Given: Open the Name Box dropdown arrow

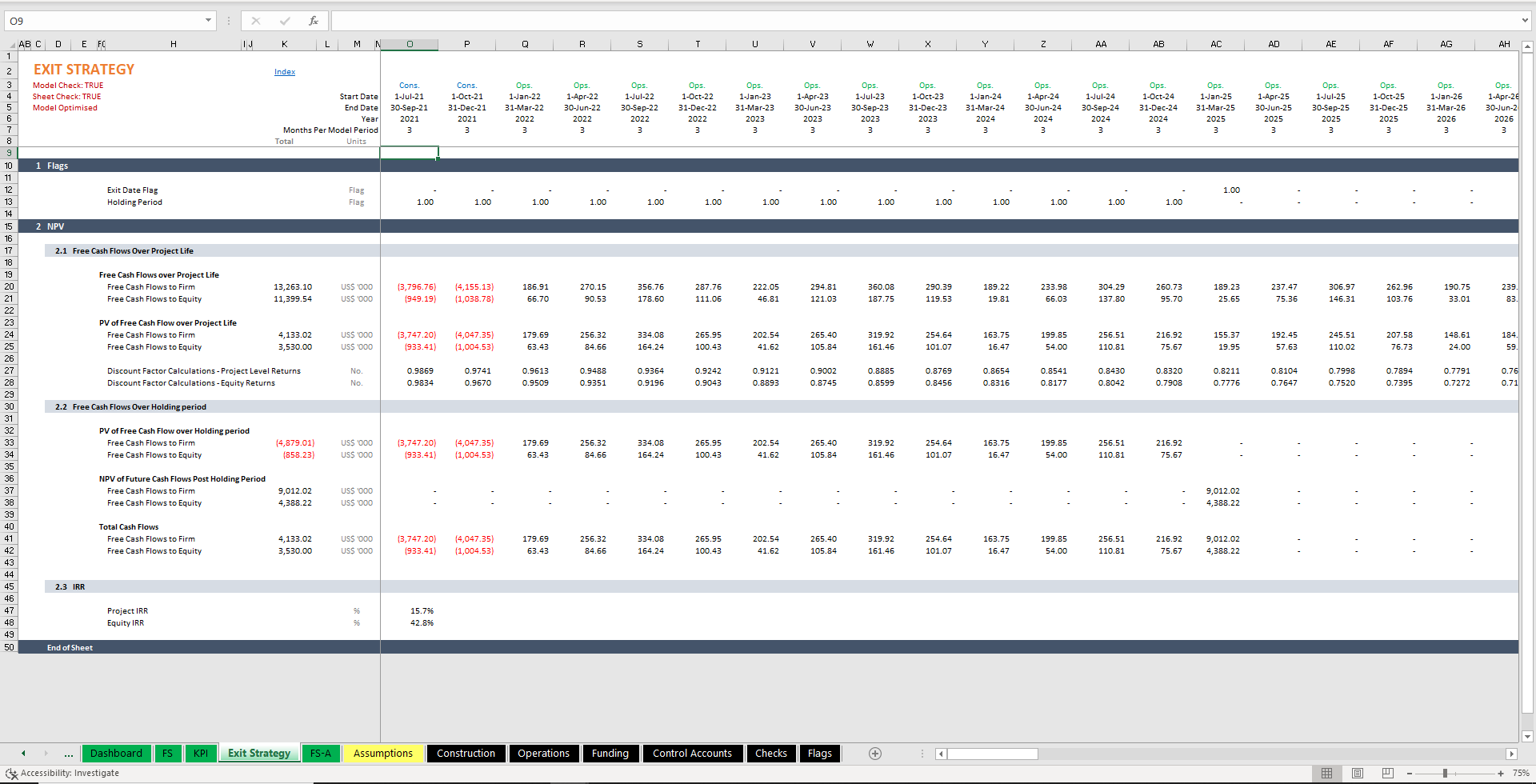Looking at the screenshot, I should coord(208,21).
